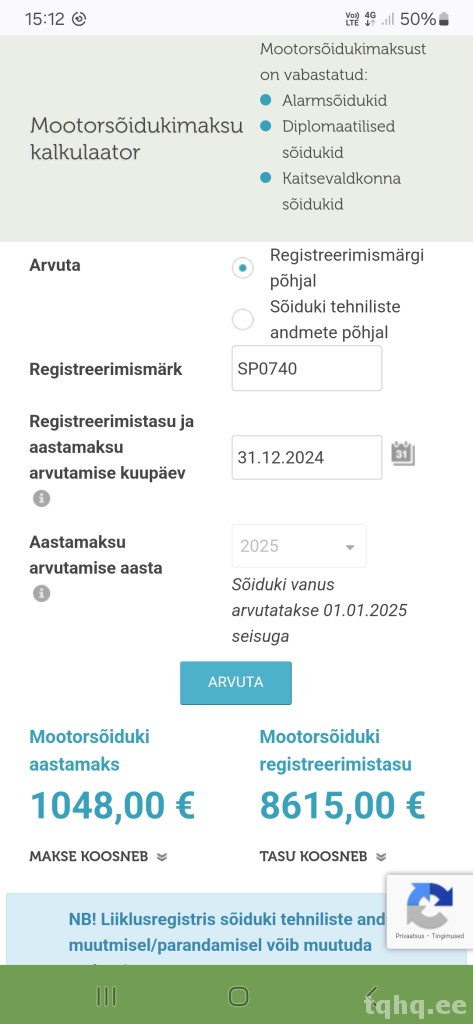Open the Tingimused link in reCAPTCHA badge

447,936
